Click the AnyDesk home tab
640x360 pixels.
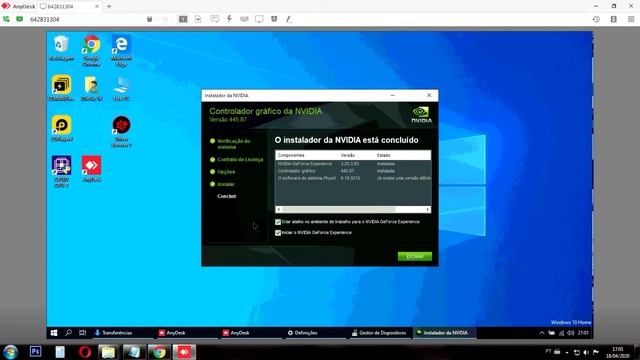tap(19, 7)
